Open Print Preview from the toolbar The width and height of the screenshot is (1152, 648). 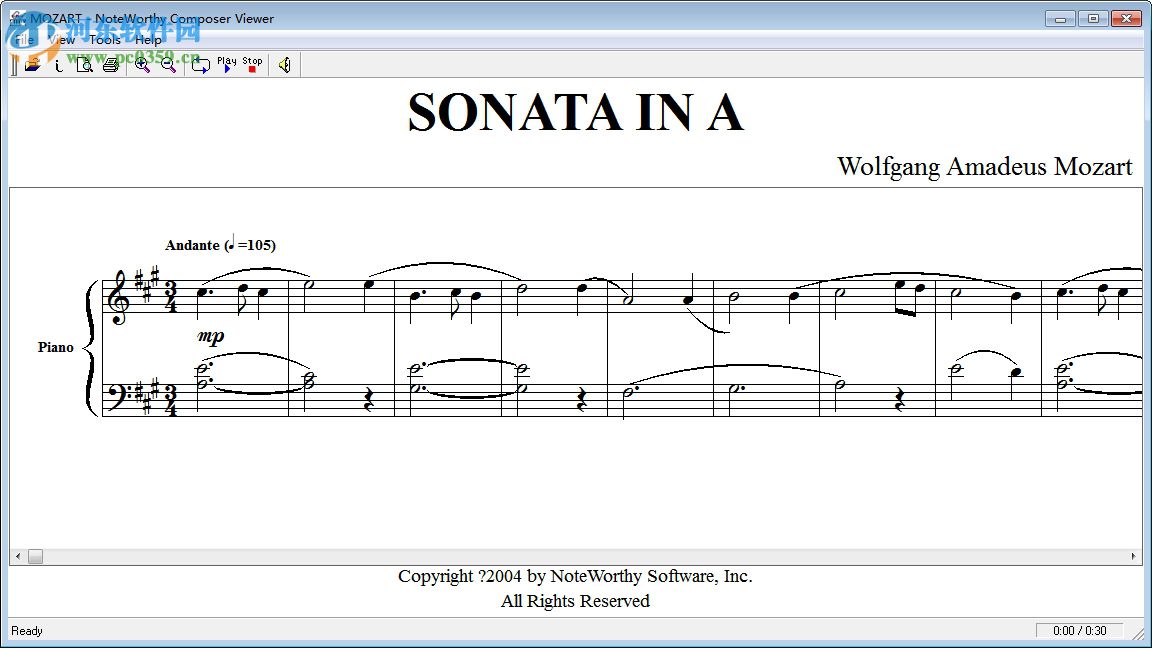[85, 64]
